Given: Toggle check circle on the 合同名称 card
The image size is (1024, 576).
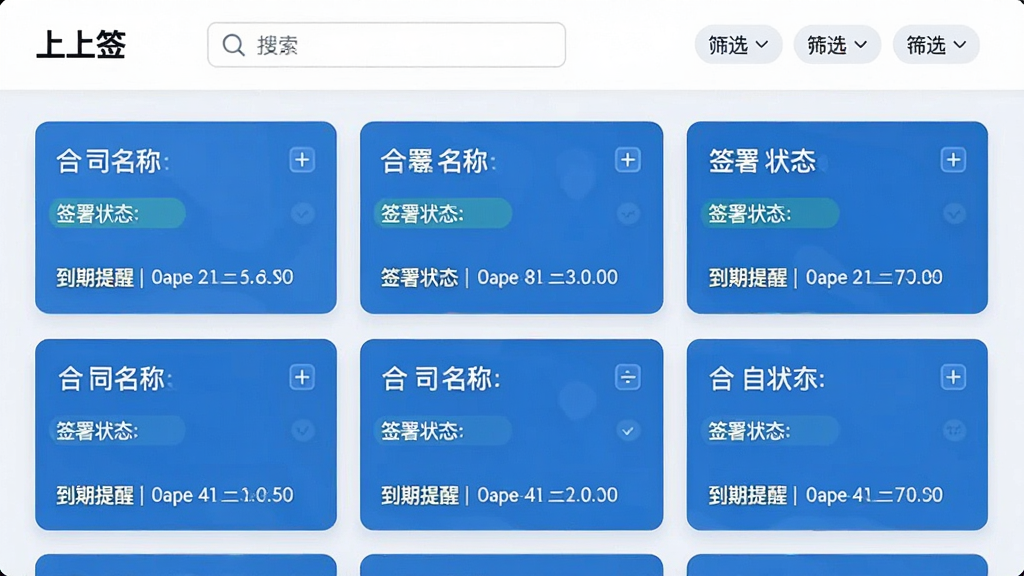Looking at the screenshot, I should (302, 430).
